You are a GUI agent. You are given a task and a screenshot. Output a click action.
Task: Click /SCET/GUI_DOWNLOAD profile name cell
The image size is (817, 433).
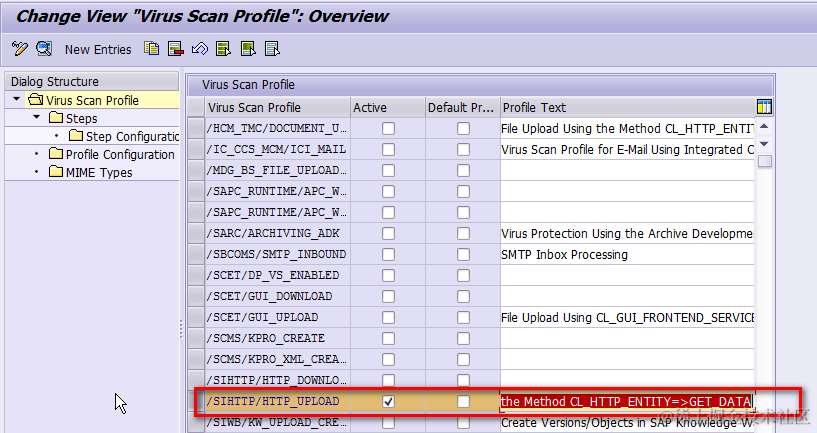[x=278, y=296]
